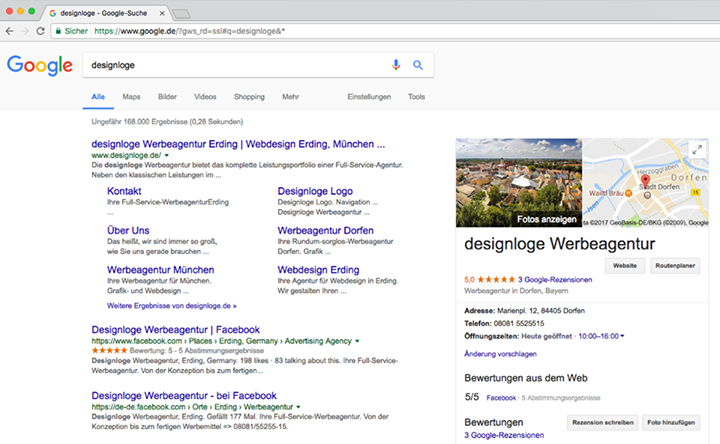Switch to the Maps tab

(x=131, y=97)
